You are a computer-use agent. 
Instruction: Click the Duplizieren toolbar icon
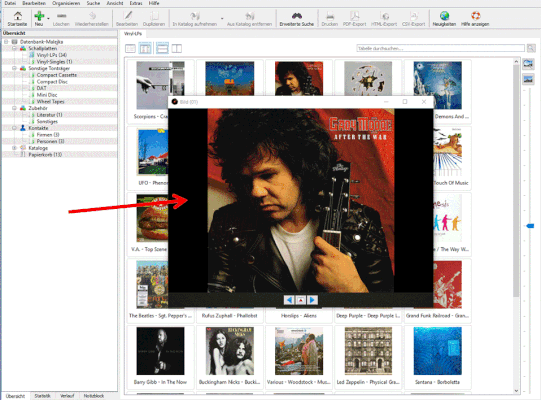point(154,16)
